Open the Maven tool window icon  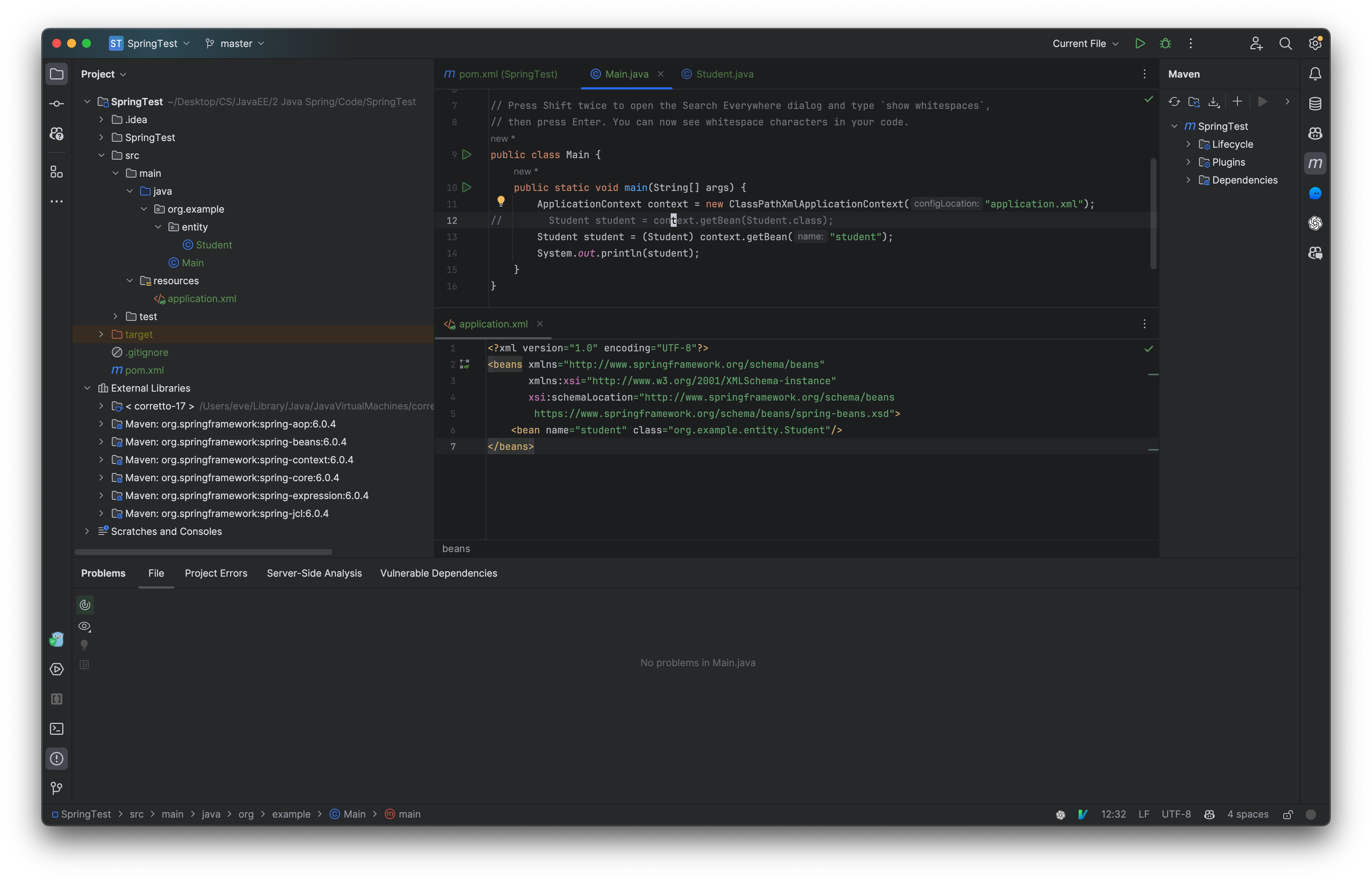1315,163
